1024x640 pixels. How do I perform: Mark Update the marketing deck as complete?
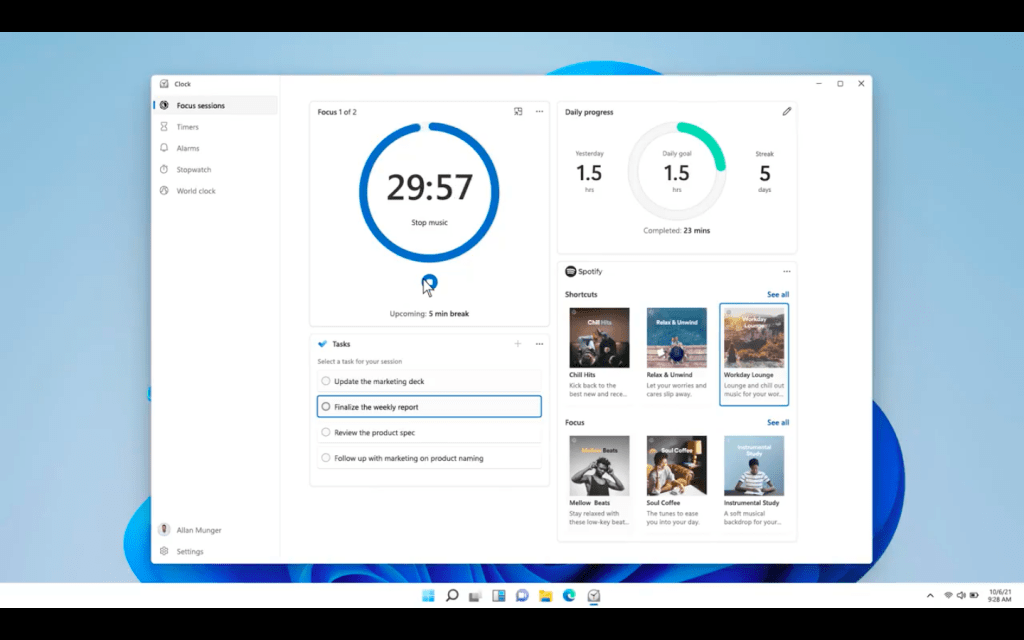[326, 381]
